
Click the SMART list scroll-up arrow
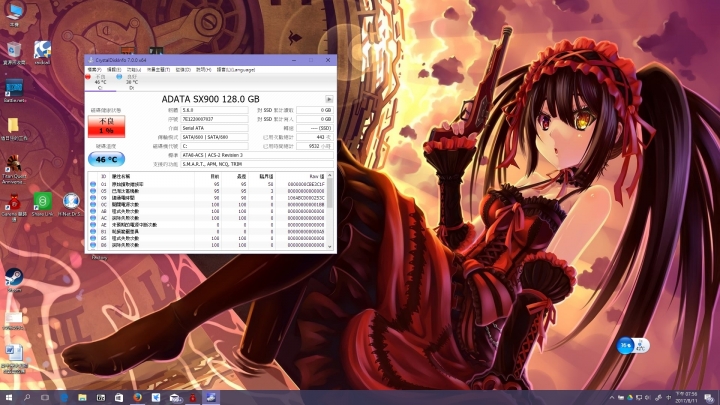pos(330,176)
